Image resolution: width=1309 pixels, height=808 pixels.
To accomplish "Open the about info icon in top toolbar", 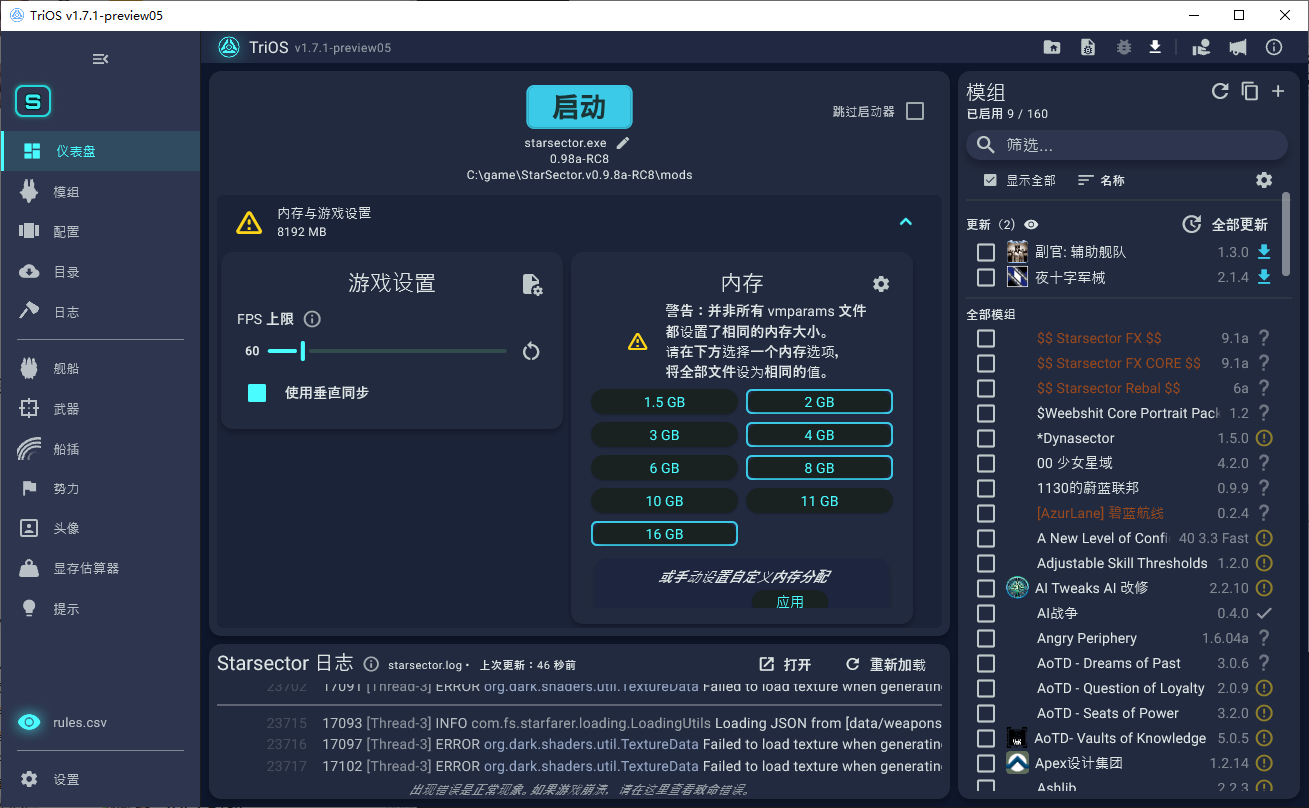I will (1274, 47).
